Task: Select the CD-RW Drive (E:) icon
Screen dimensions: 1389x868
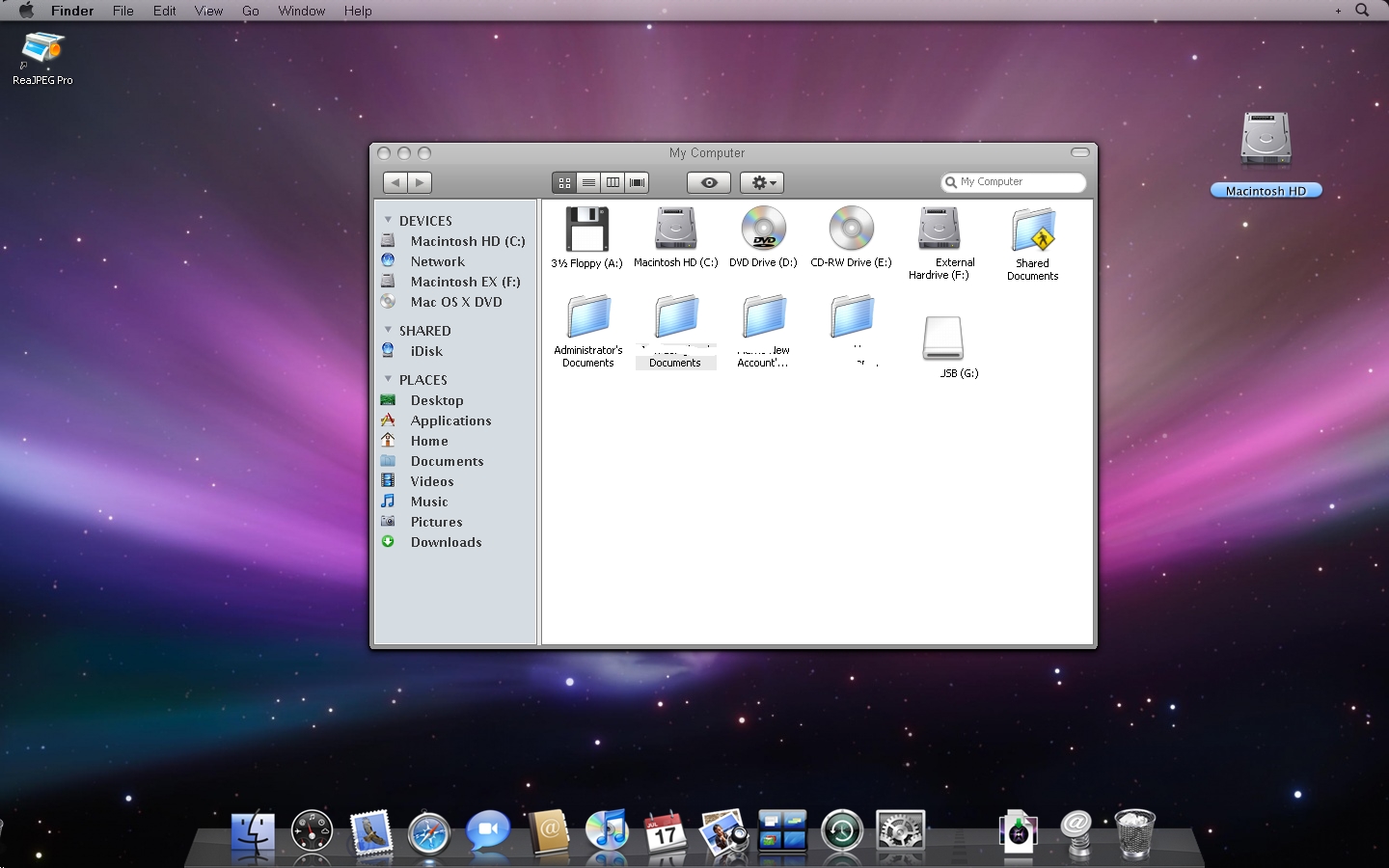Action: pyautogui.click(x=851, y=229)
